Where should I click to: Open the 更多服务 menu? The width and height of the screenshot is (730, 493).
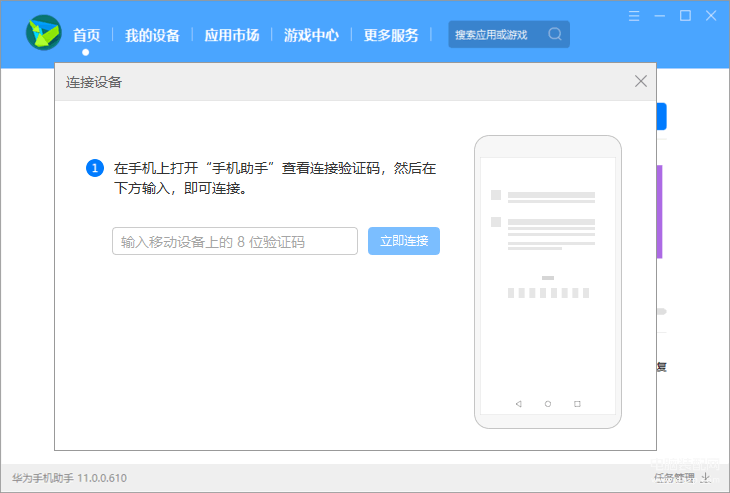pos(391,35)
